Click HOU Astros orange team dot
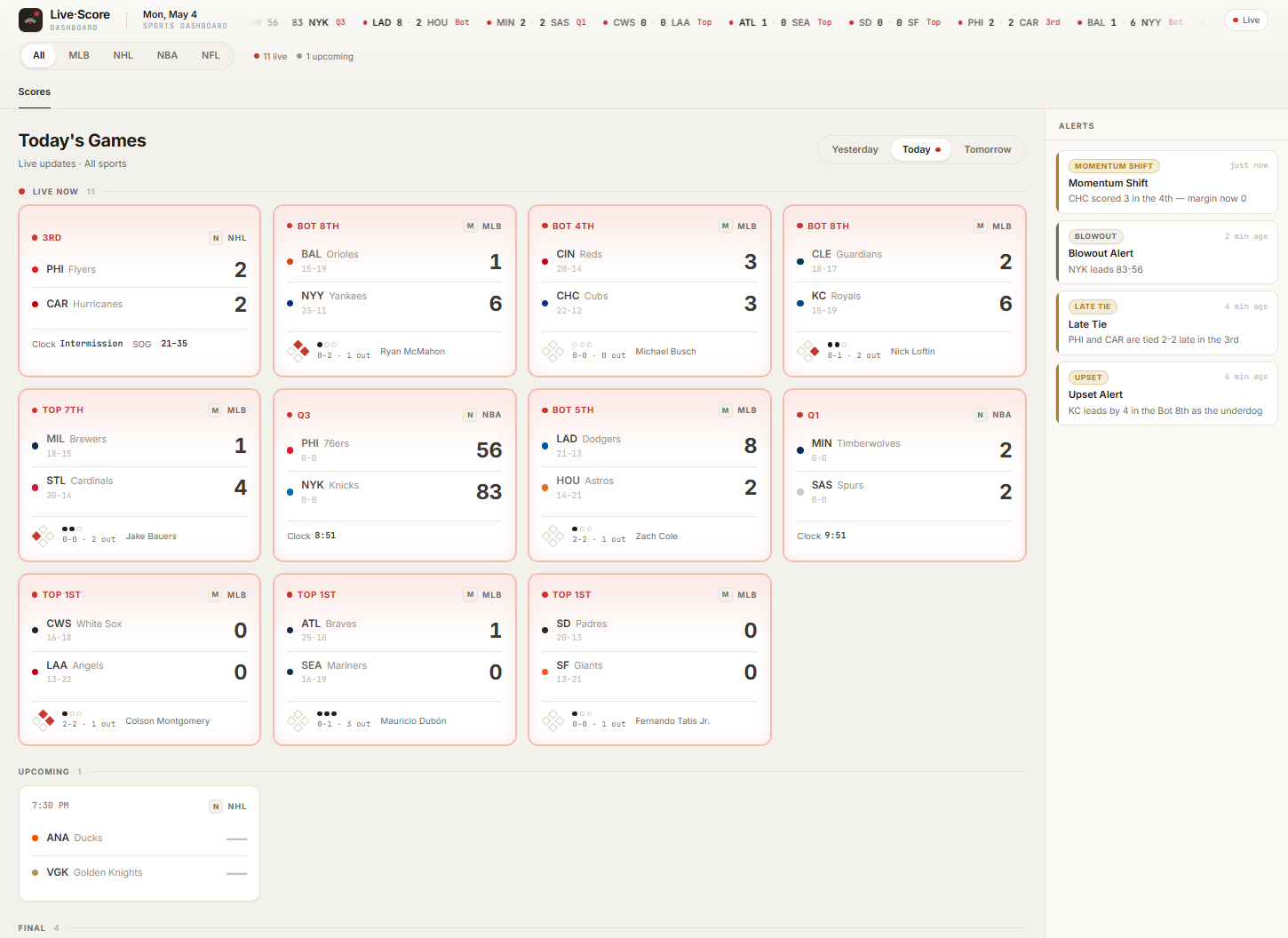The height and width of the screenshot is (938, 1288). pos(545,488)
